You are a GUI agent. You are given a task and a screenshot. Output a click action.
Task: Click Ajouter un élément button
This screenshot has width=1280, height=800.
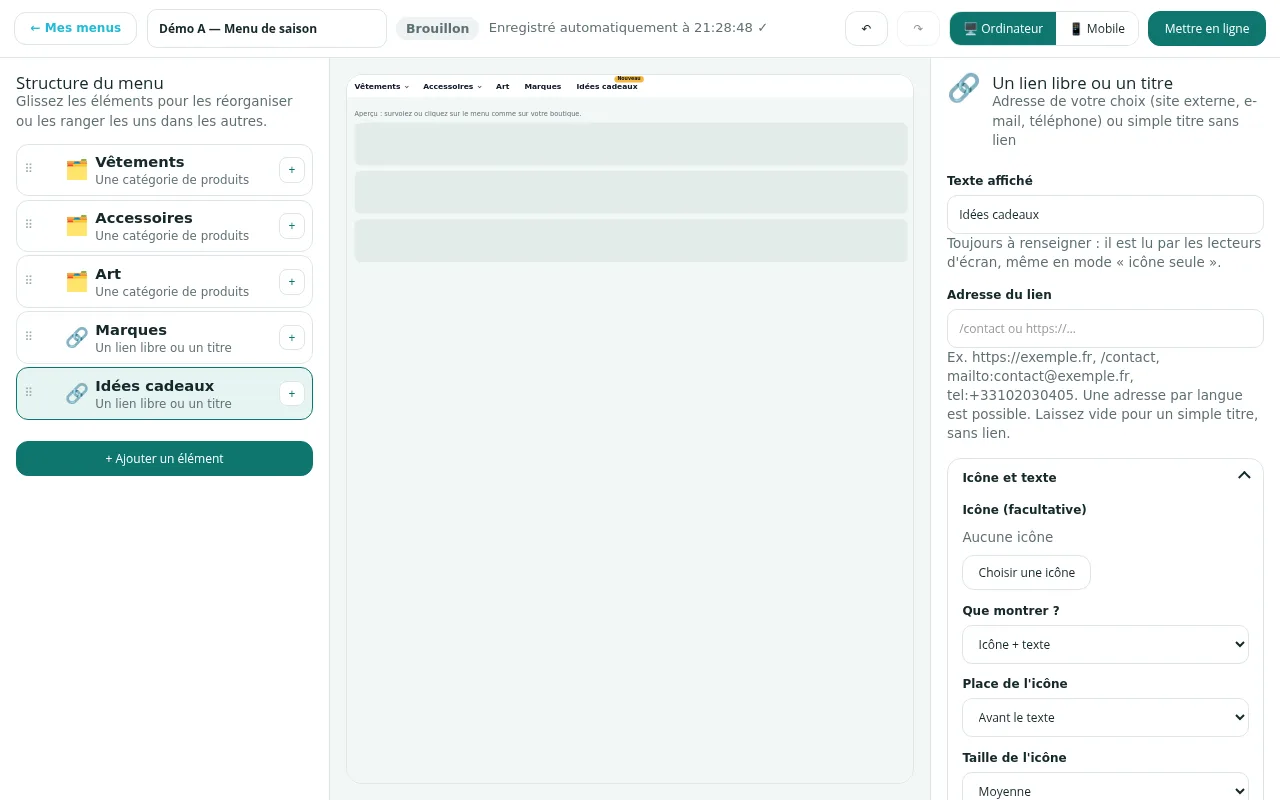pyautogui.click(x=164, y=458)
